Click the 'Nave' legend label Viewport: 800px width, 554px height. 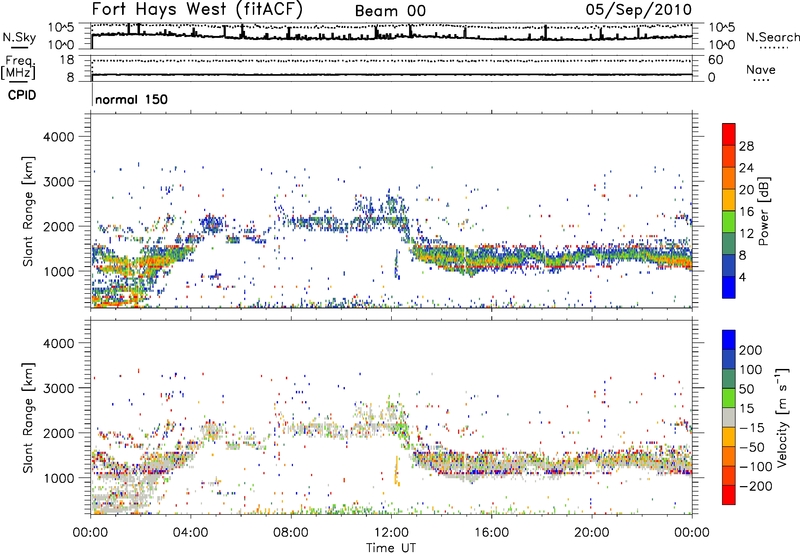[760, 69]
